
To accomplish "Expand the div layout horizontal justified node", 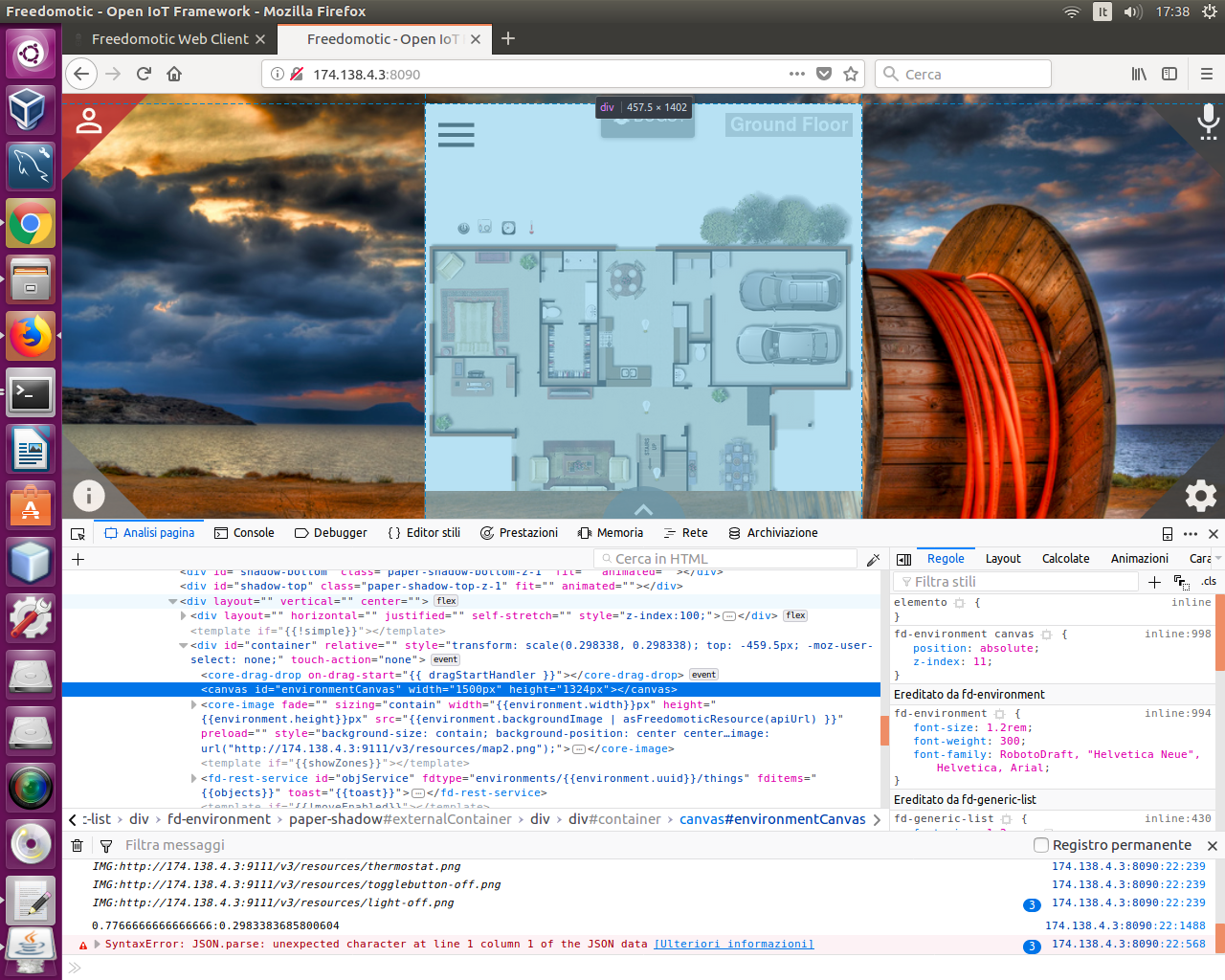I will coord(183,616).
